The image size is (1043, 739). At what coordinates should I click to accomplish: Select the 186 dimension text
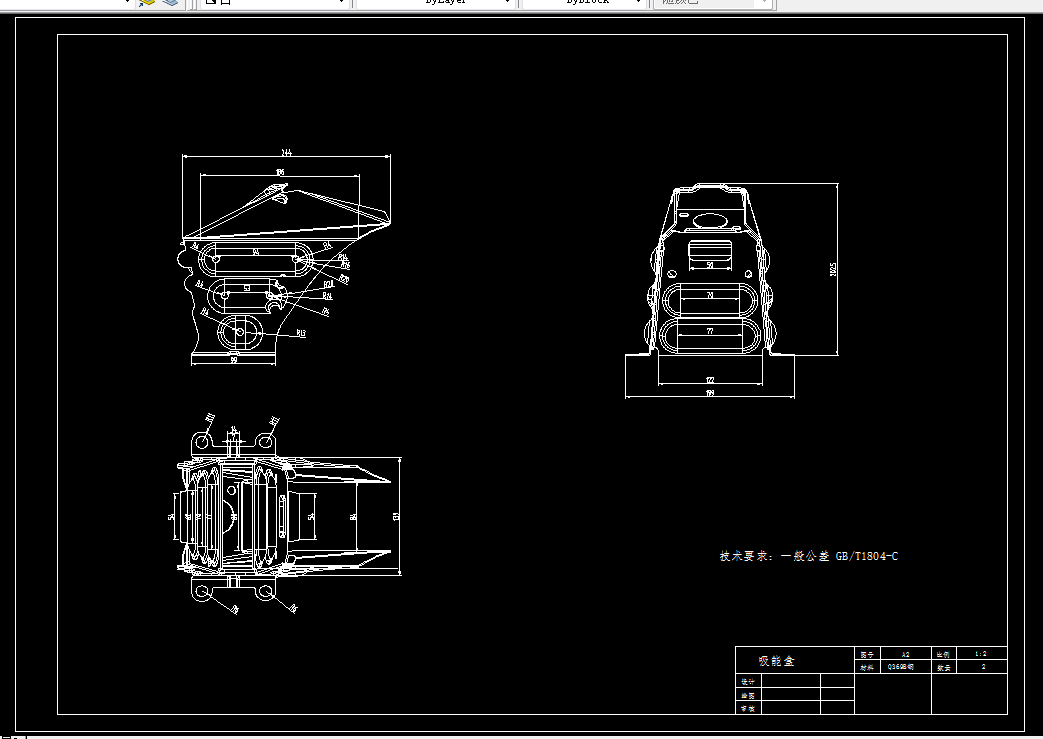click(x=280, y=172)
